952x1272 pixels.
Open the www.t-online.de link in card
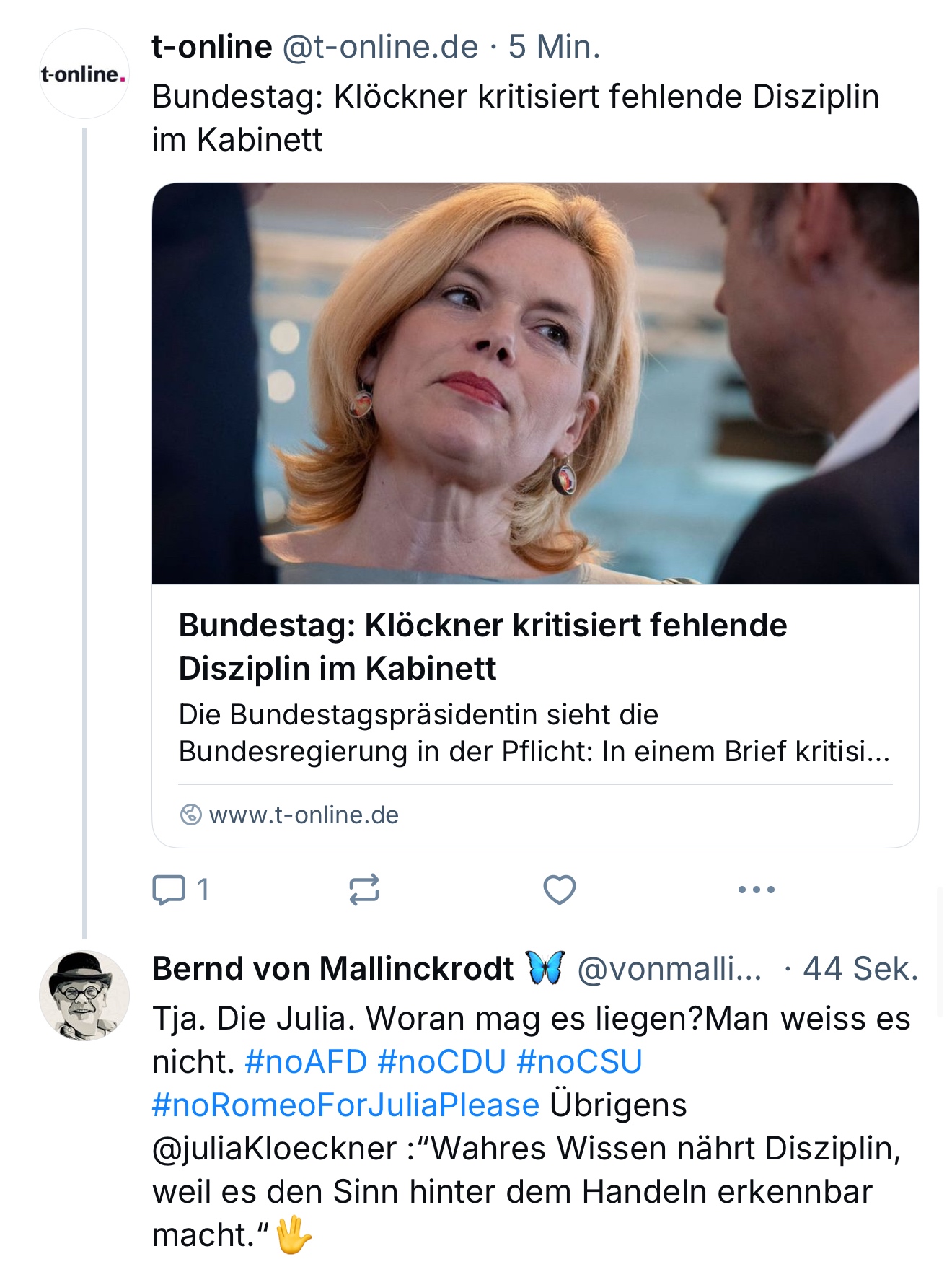point(304,815)
